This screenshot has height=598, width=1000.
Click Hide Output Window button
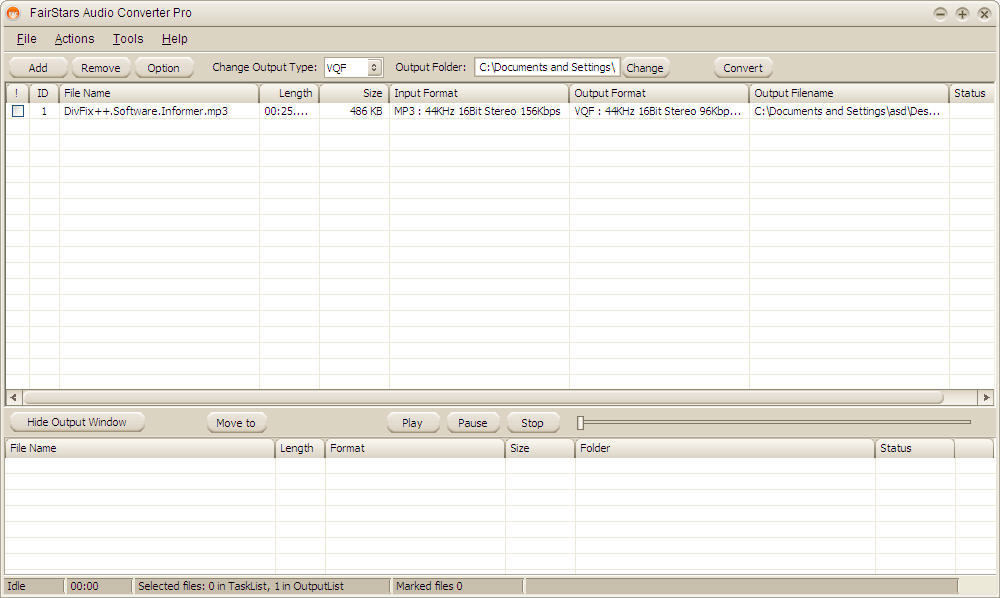click(x=77, y=422)
